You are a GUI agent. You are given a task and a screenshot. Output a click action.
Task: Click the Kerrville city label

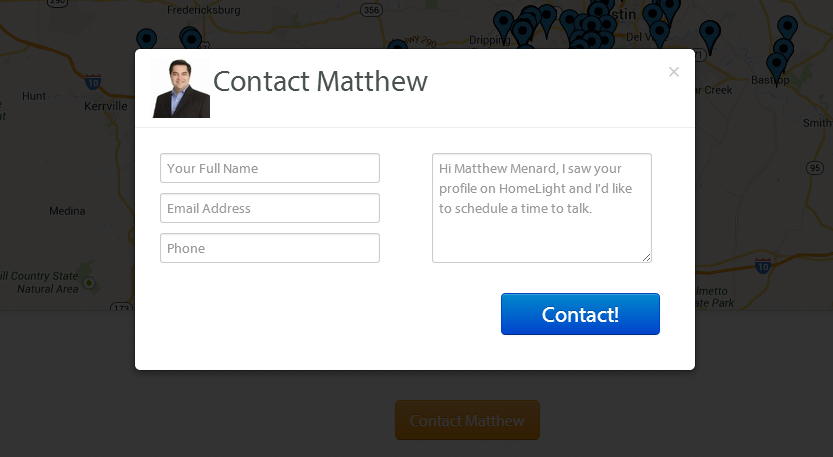pyautogui.click(x=106, y=106)
